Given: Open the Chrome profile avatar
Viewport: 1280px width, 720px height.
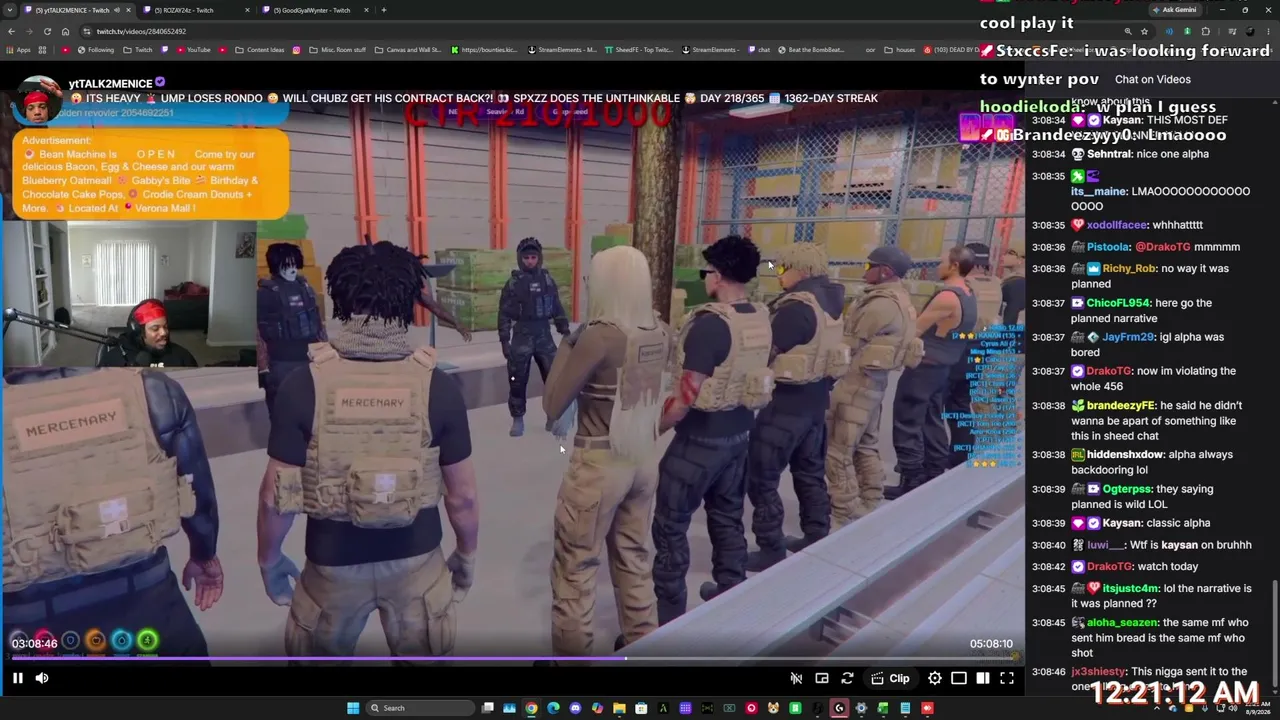Looking at the screenshot, I should pyautogui.click(x=1250, y=31).
